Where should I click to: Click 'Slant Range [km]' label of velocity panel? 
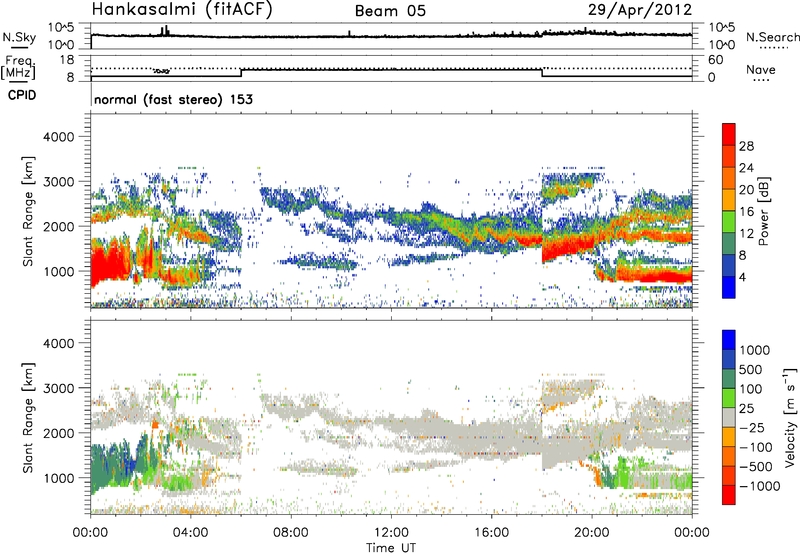(x=29, y=418)
